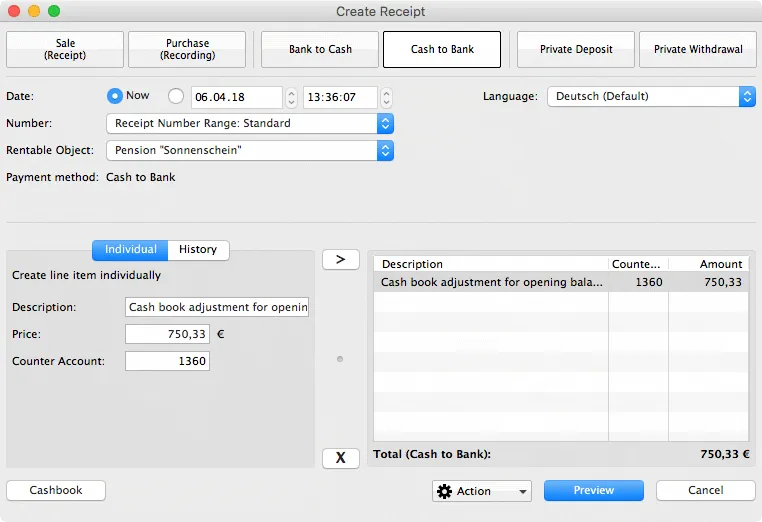Screen dimensions: 762x522
Task: Select Bank to Cash type
Action: [x=320, y=49]
